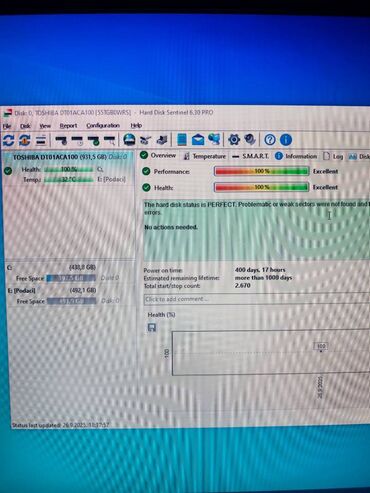Click the Refresh disk status toolbar icon
Viewport: 370px width, 493px height.
pyautogui.click(x=8, y=140)
